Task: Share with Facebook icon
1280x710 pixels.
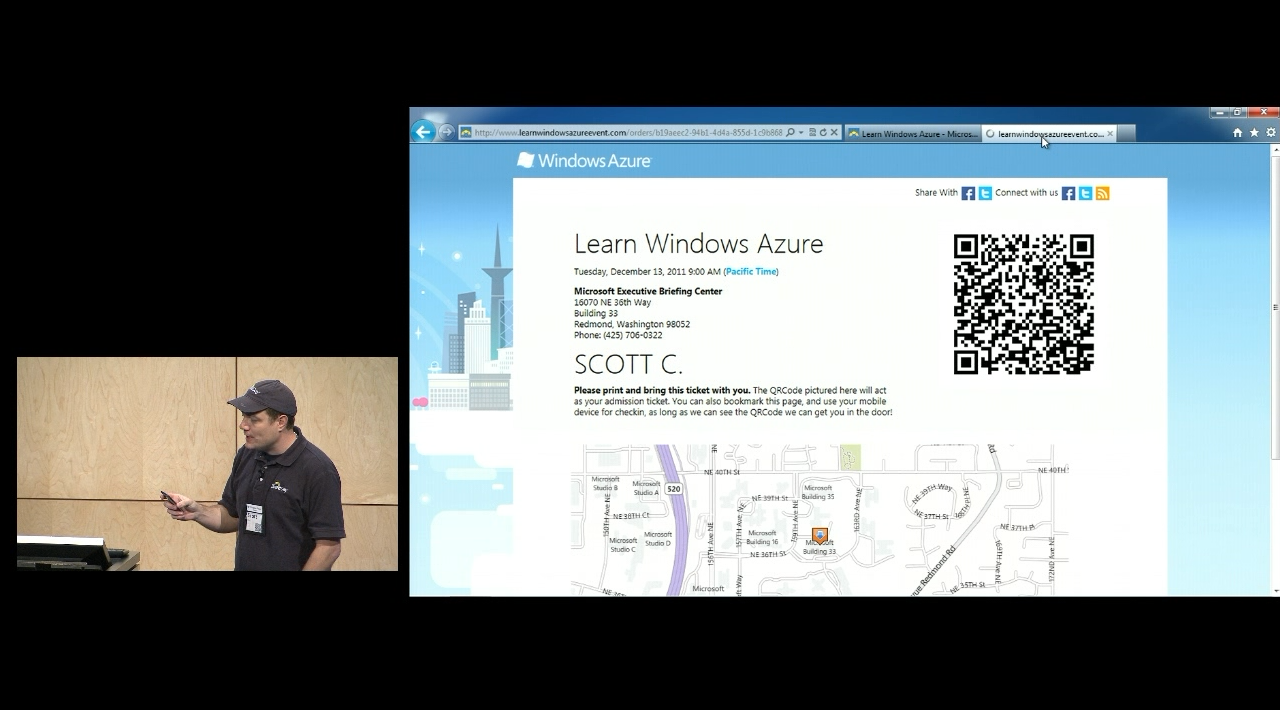Action: click(968, 193)
